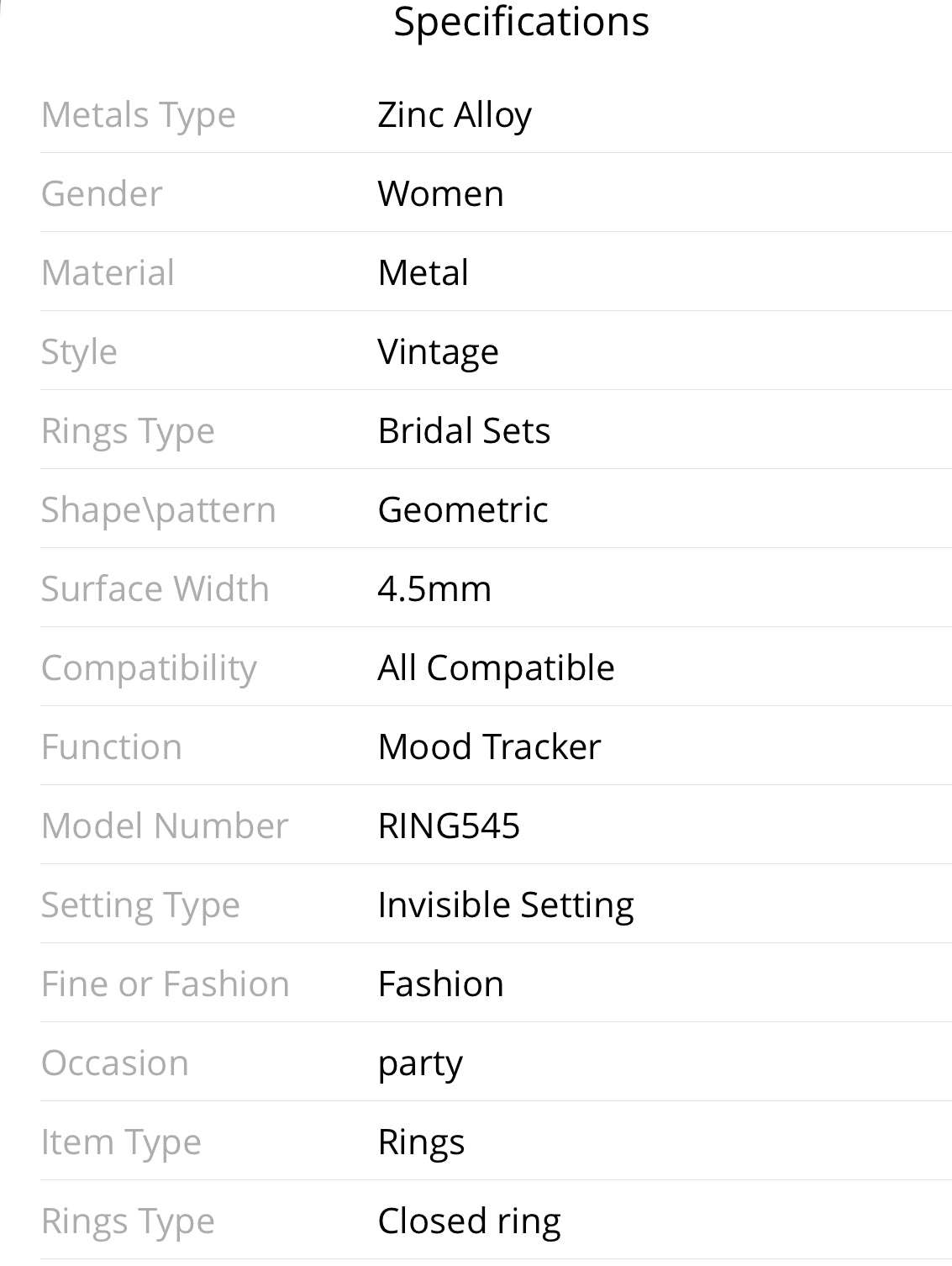Select the Vintage style value
Viewport: 952px width, 1266px height.
tap(438, 352)
